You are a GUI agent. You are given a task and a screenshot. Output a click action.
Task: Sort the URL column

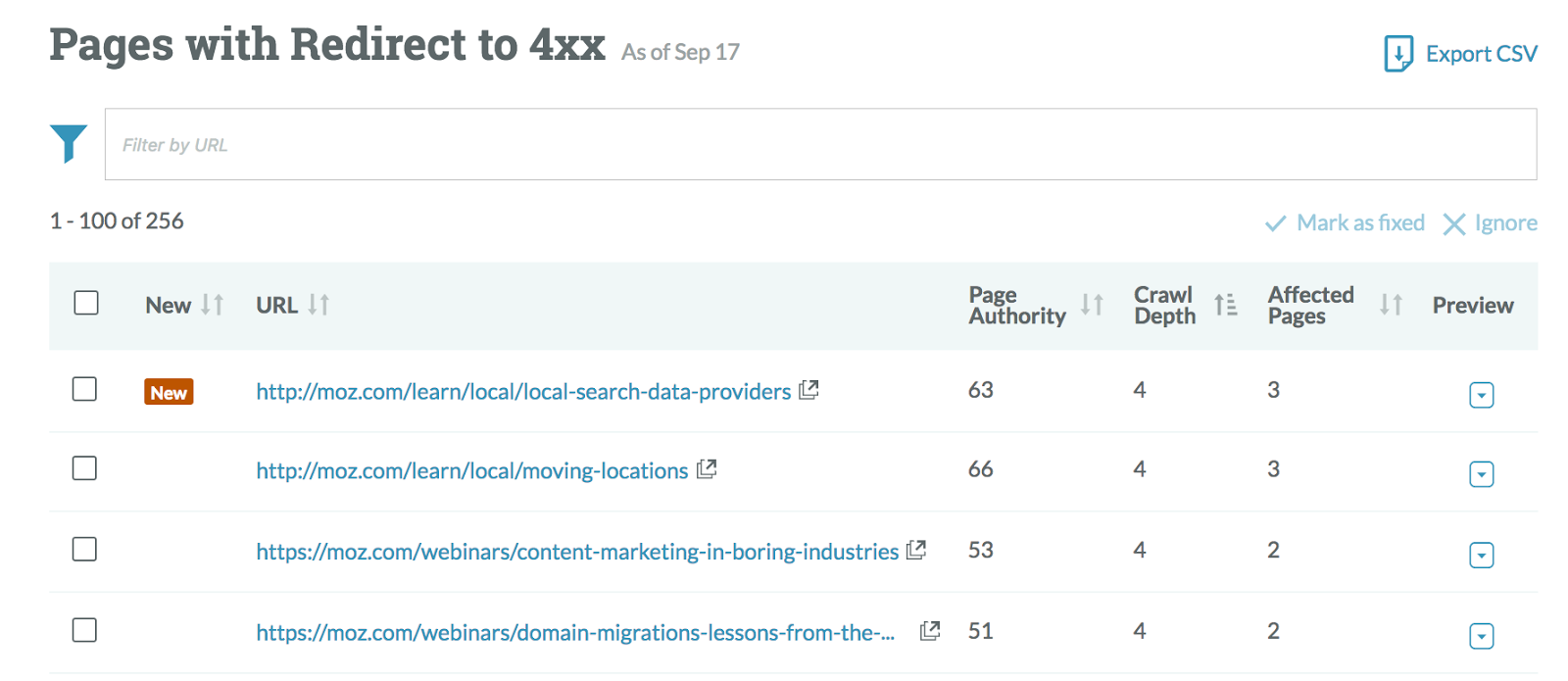coord(318,305)
